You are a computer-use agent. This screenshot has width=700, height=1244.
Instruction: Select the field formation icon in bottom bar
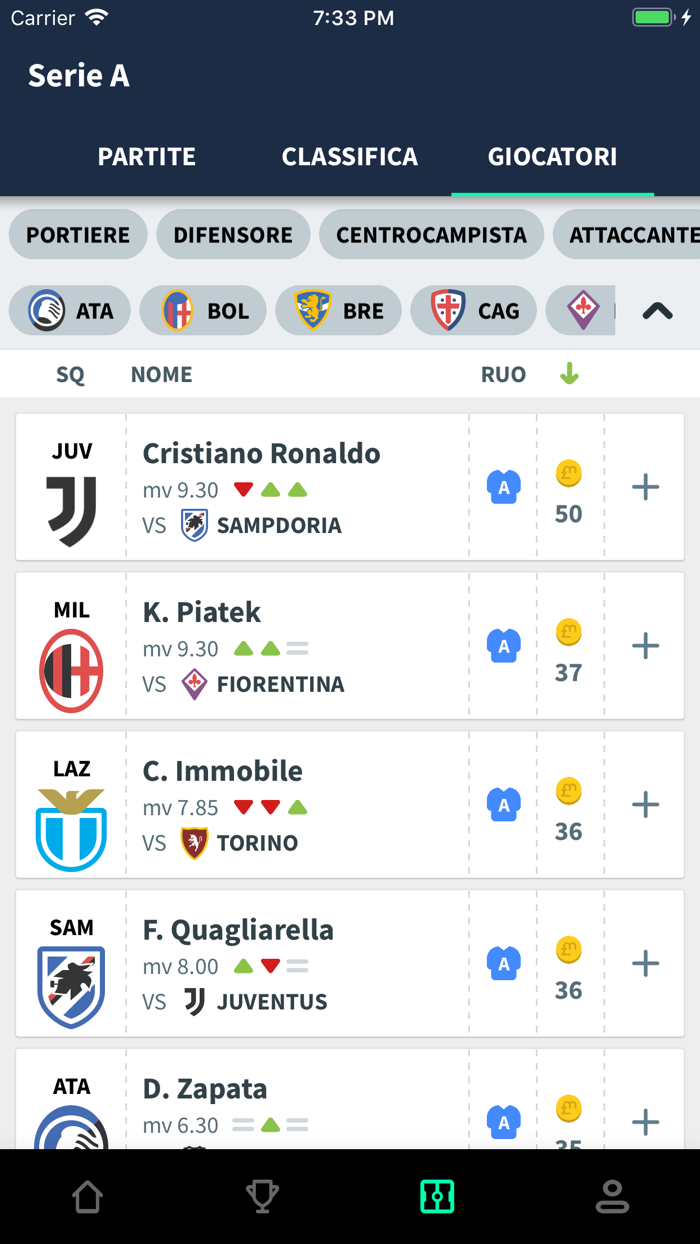(x=437, y=1196)
